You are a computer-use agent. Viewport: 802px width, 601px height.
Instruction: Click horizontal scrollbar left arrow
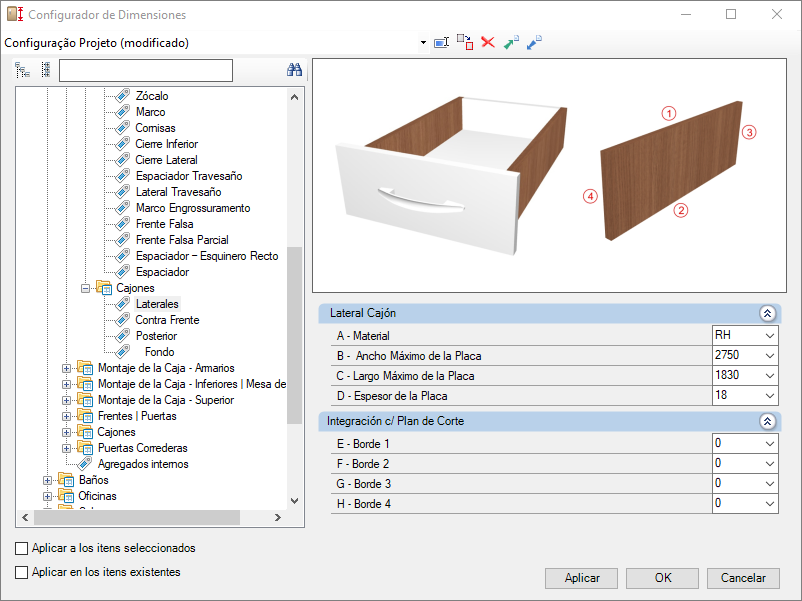25,518
